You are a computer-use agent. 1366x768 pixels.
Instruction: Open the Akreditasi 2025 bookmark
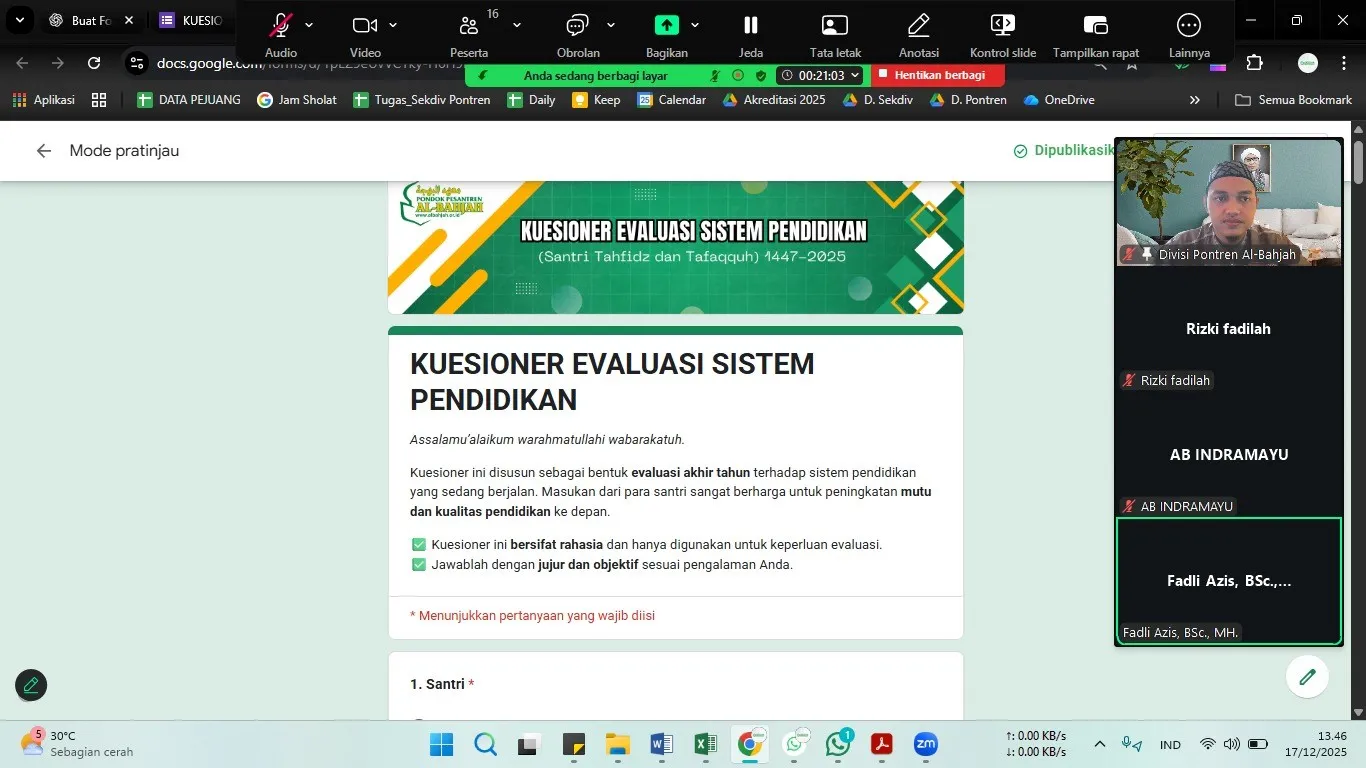[774, 100]
